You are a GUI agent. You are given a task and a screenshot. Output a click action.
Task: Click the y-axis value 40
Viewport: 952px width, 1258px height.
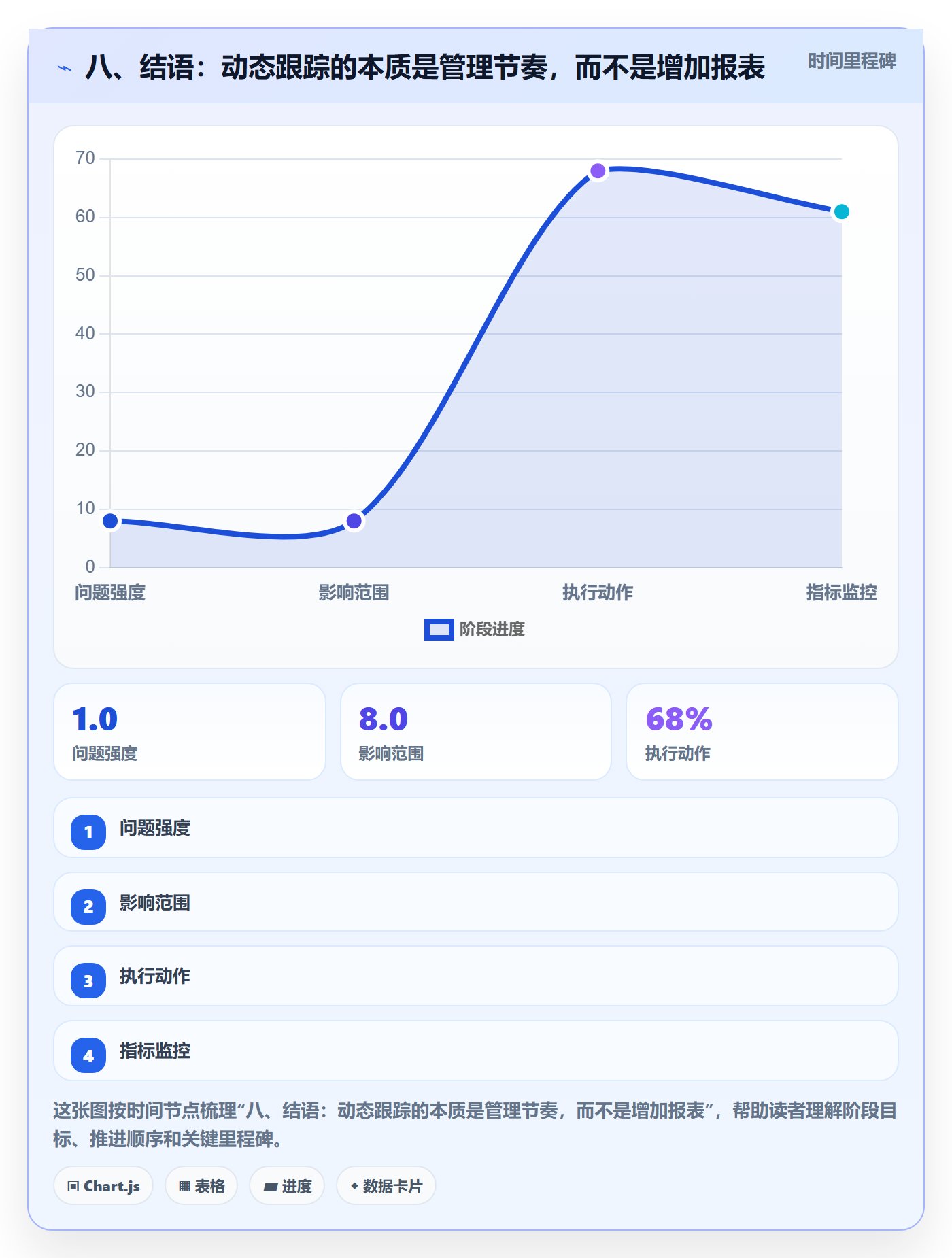(85, 333)
